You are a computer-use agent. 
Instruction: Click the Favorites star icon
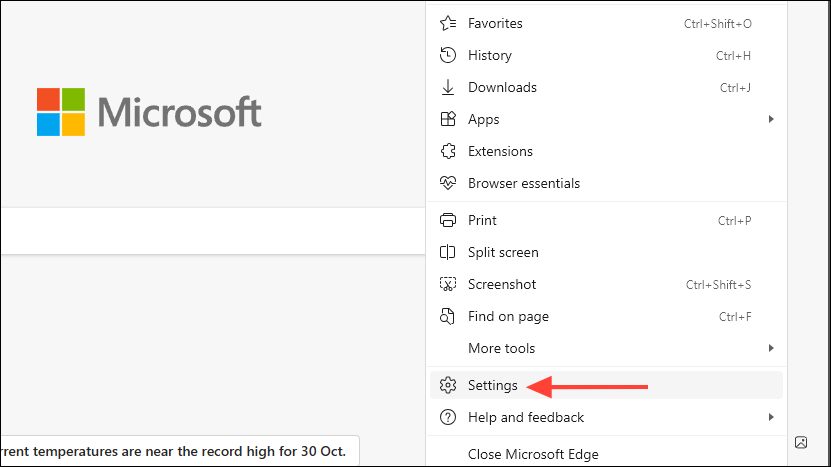point(448,23)
